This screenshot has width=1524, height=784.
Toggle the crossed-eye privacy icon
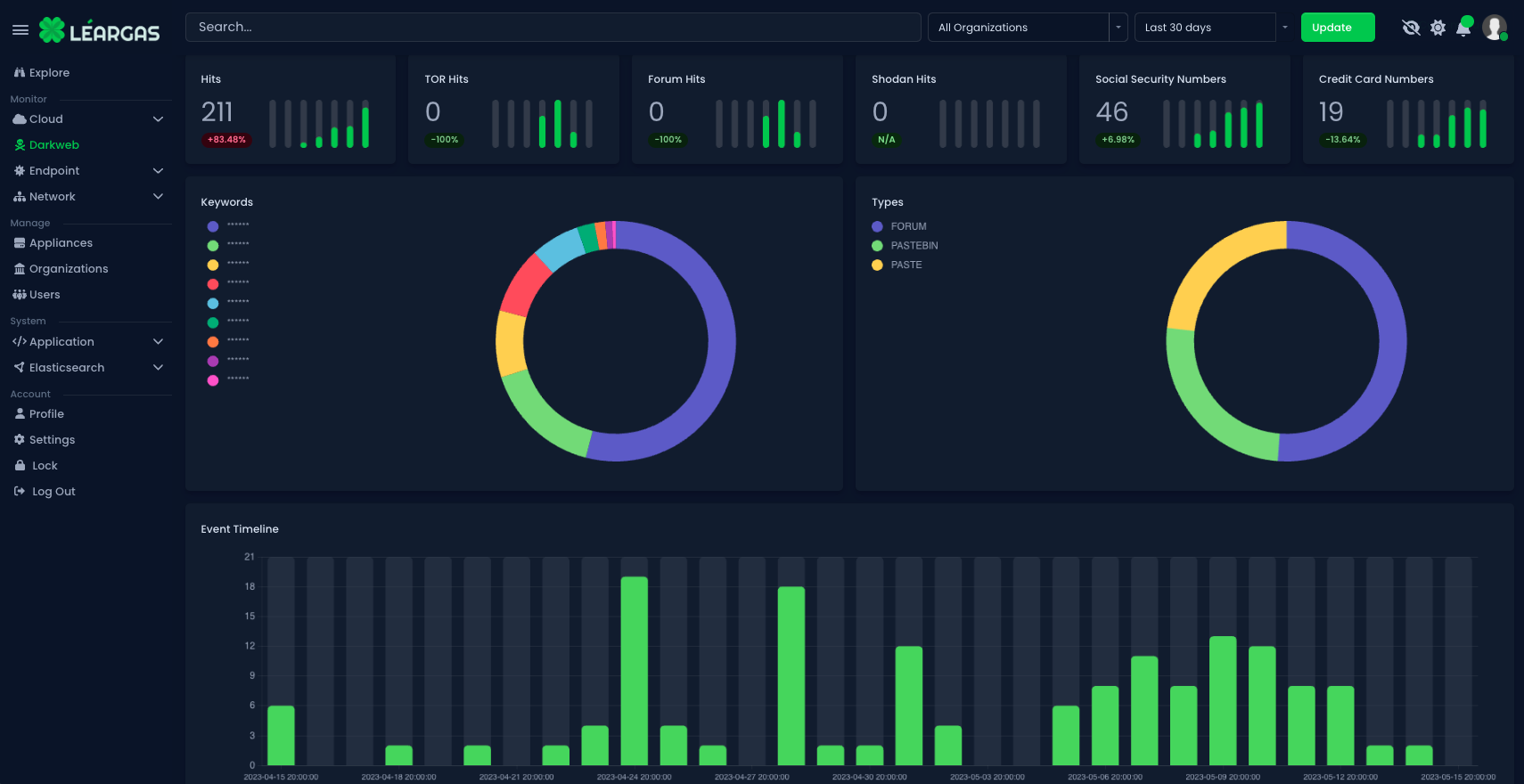click(x=1411, y=28)
